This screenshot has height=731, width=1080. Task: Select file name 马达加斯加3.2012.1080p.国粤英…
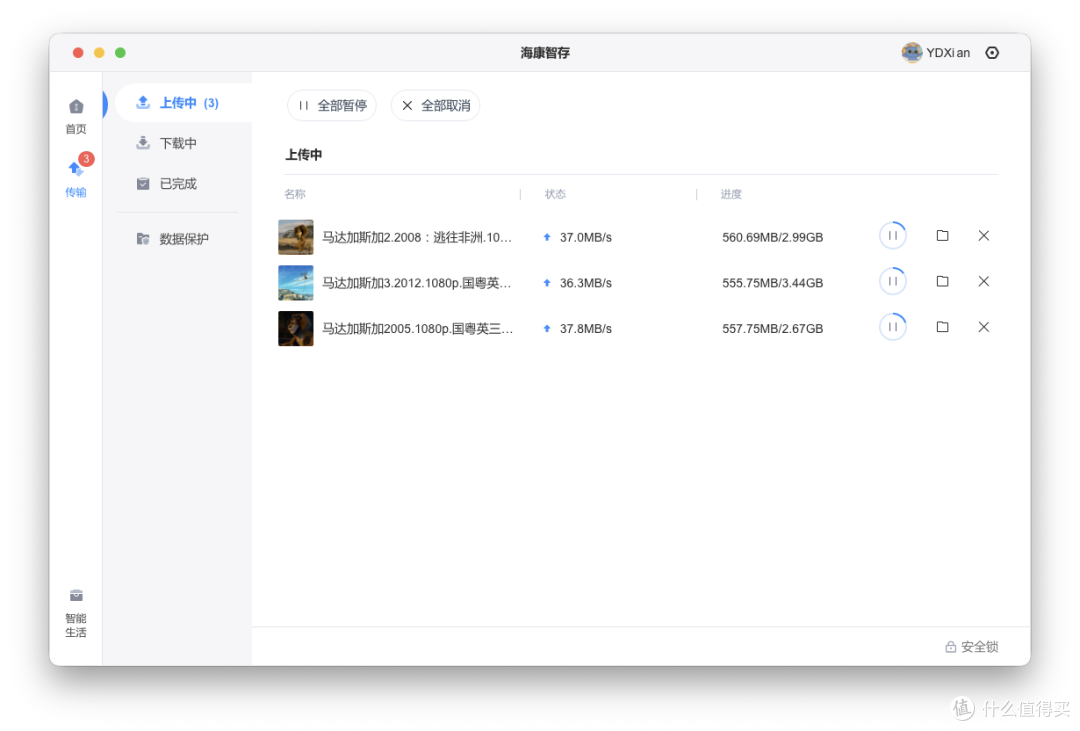point(417,282)
